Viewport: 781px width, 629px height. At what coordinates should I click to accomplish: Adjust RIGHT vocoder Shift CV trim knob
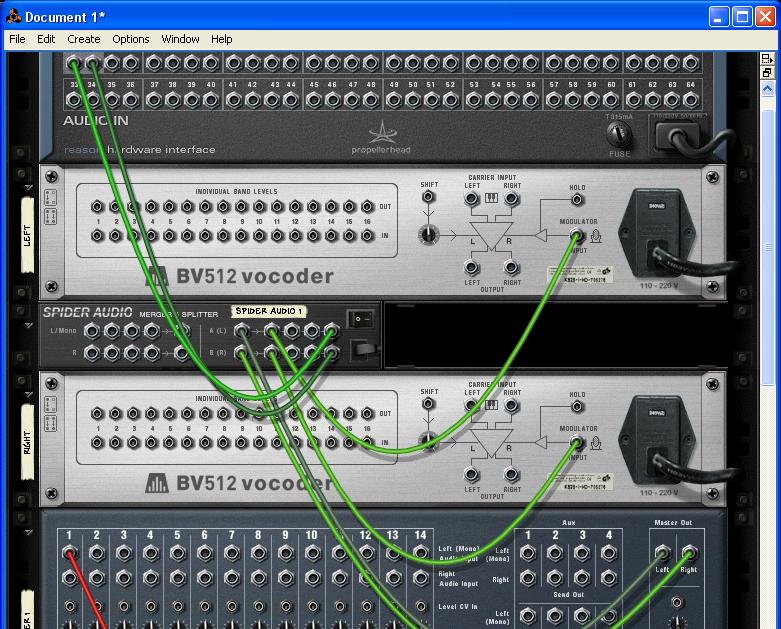pyautogui.click(x=428, y=441)
